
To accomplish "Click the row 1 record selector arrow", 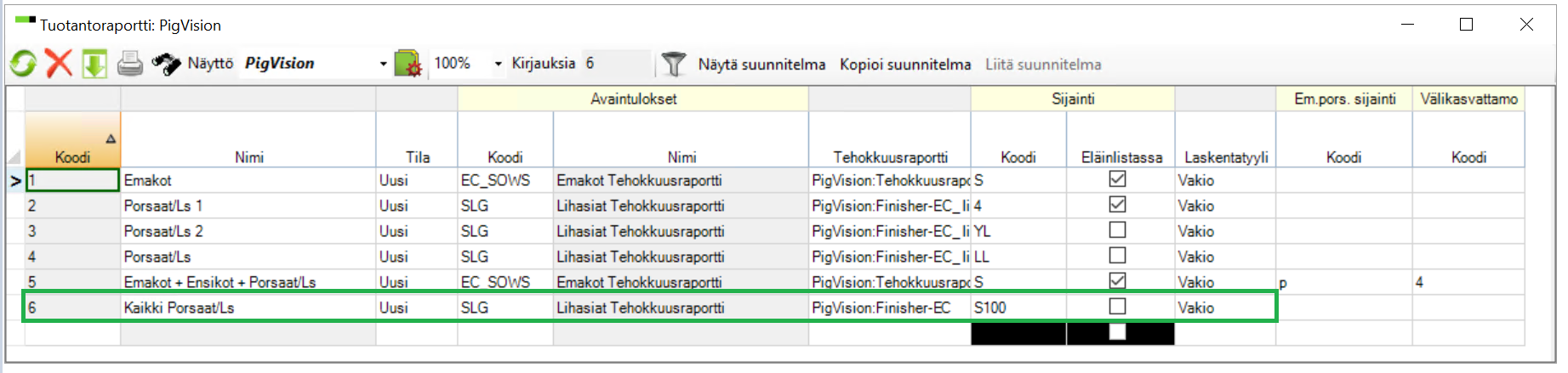I will pyautogui.click(x=15, y=180).
